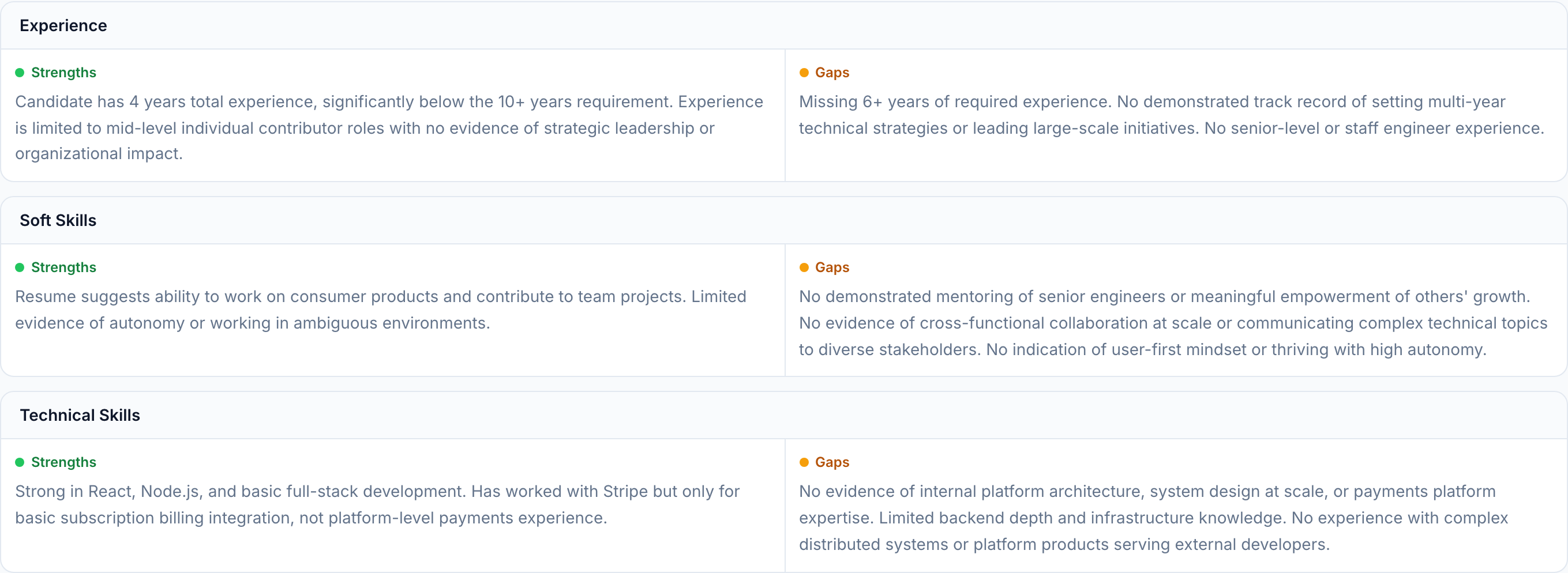Click the Gaps label in Technical Skills
The width and height of the screenshot is (1568, 573).
pos(831,462)
